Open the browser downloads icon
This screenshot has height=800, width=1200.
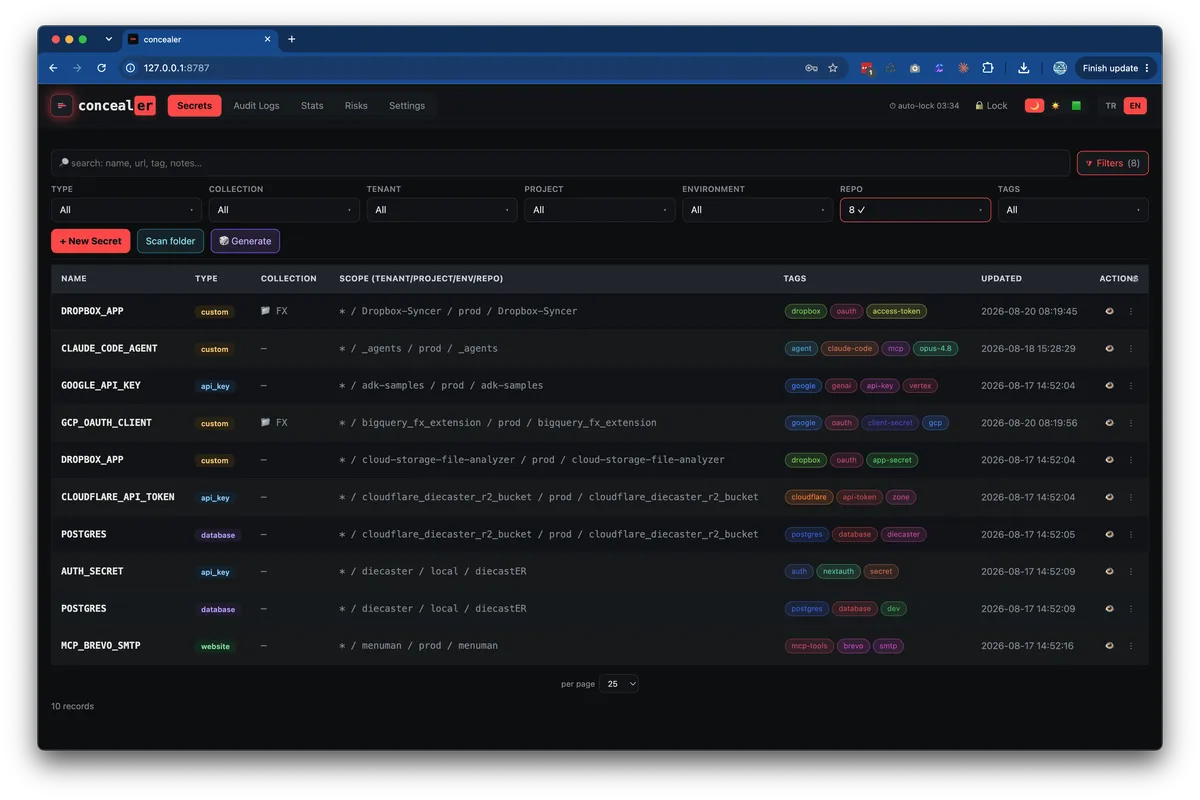(x=1023, y=68)
